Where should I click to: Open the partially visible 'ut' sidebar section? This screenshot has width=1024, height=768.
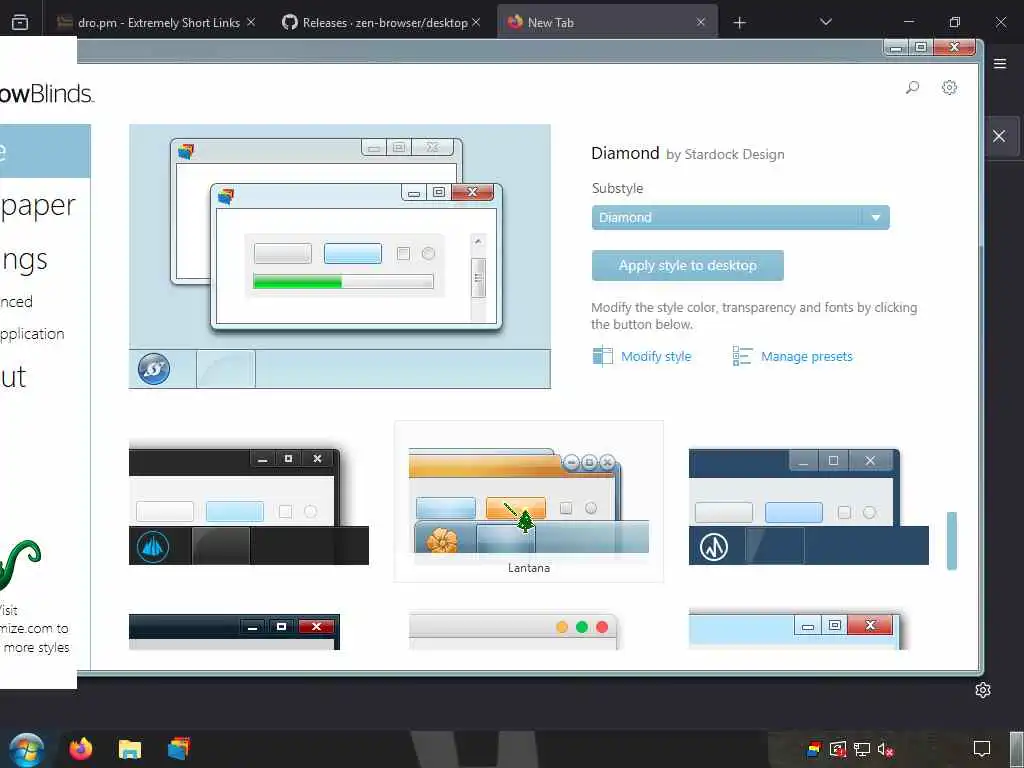click(13, 377)
